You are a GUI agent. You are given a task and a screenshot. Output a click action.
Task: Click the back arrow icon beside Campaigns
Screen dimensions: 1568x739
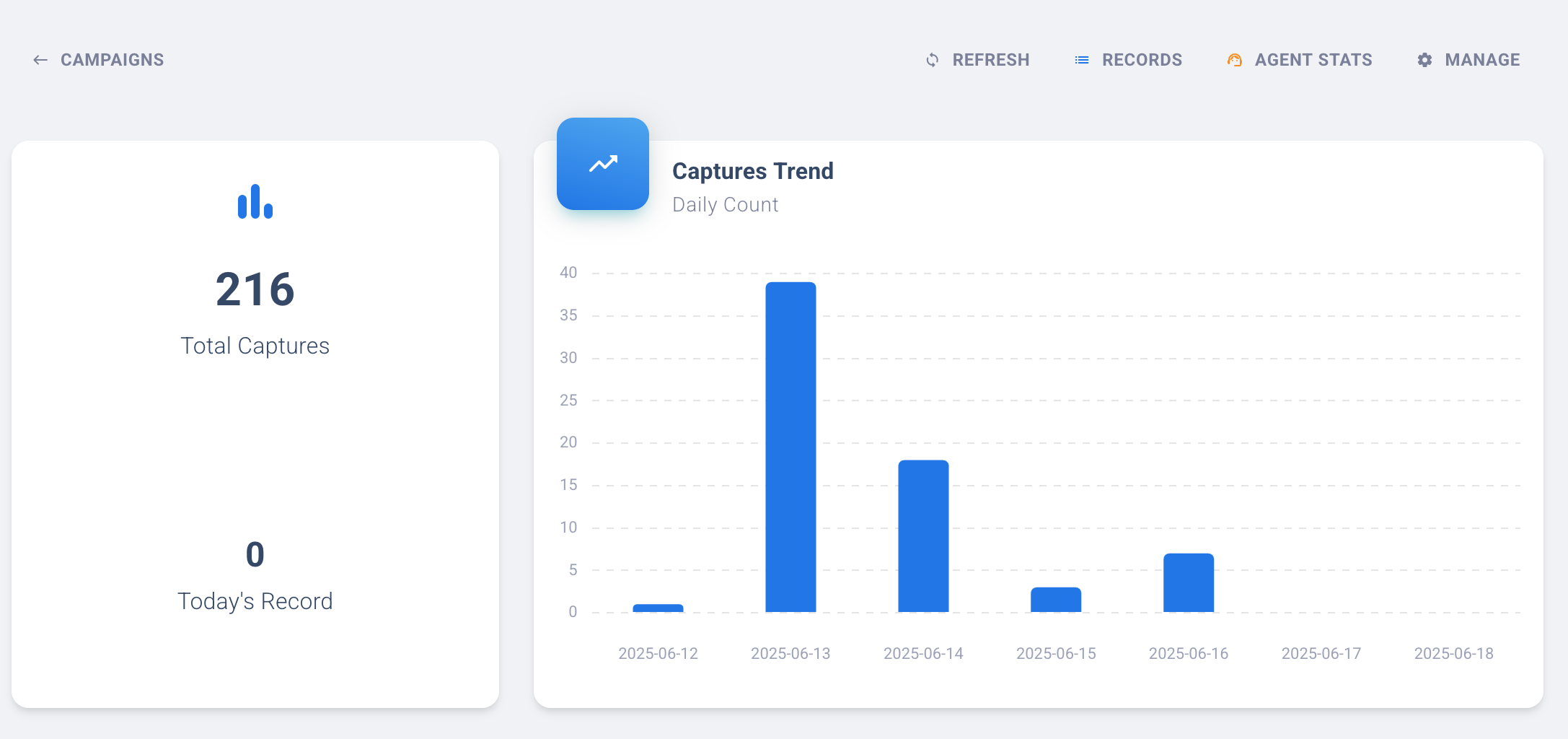[40, 60]
